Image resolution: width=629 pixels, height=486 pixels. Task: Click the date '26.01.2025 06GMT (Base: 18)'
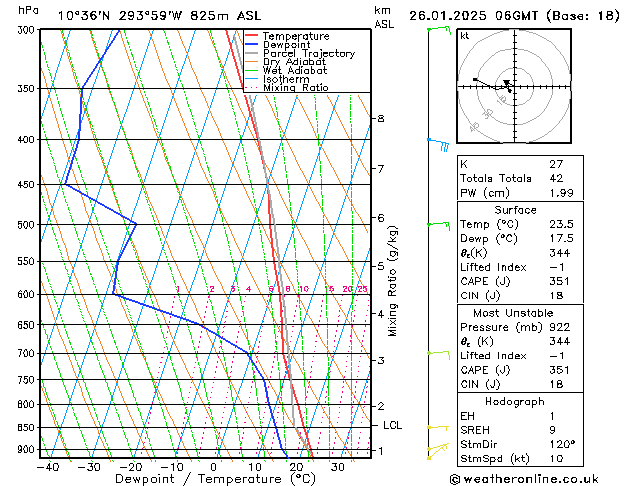tap(514, 16)
